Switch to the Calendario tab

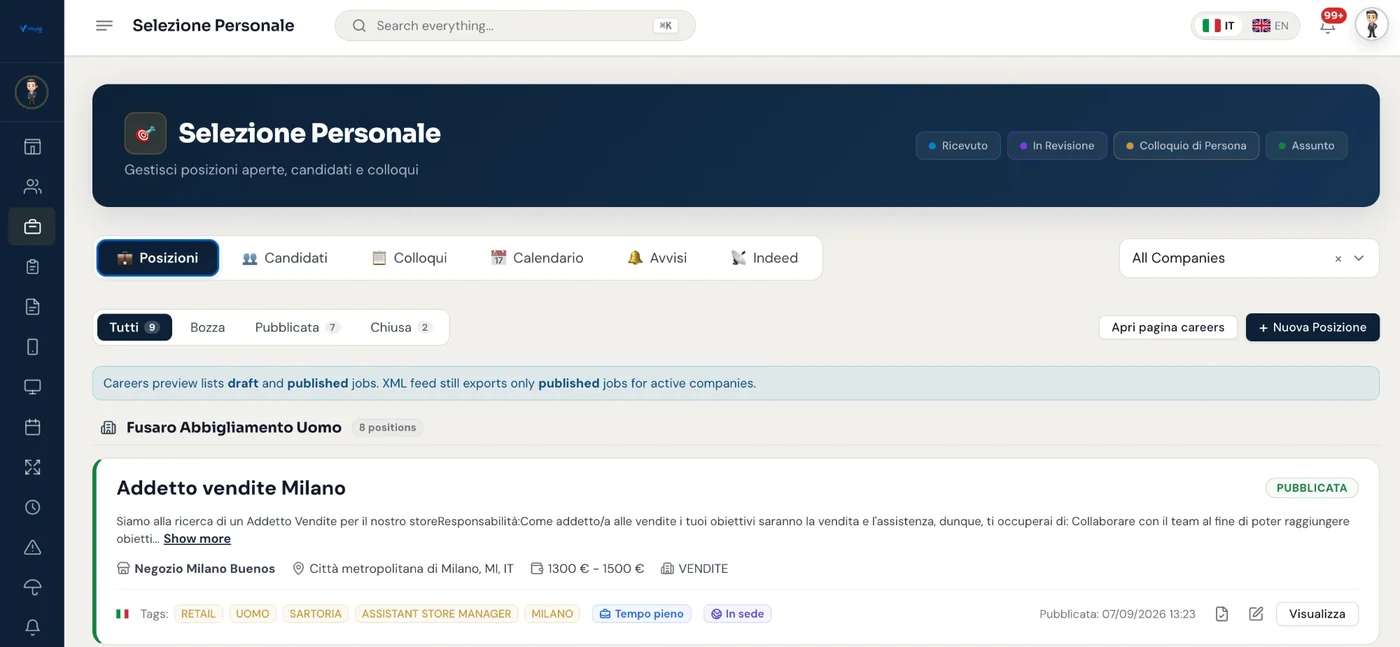537,258
